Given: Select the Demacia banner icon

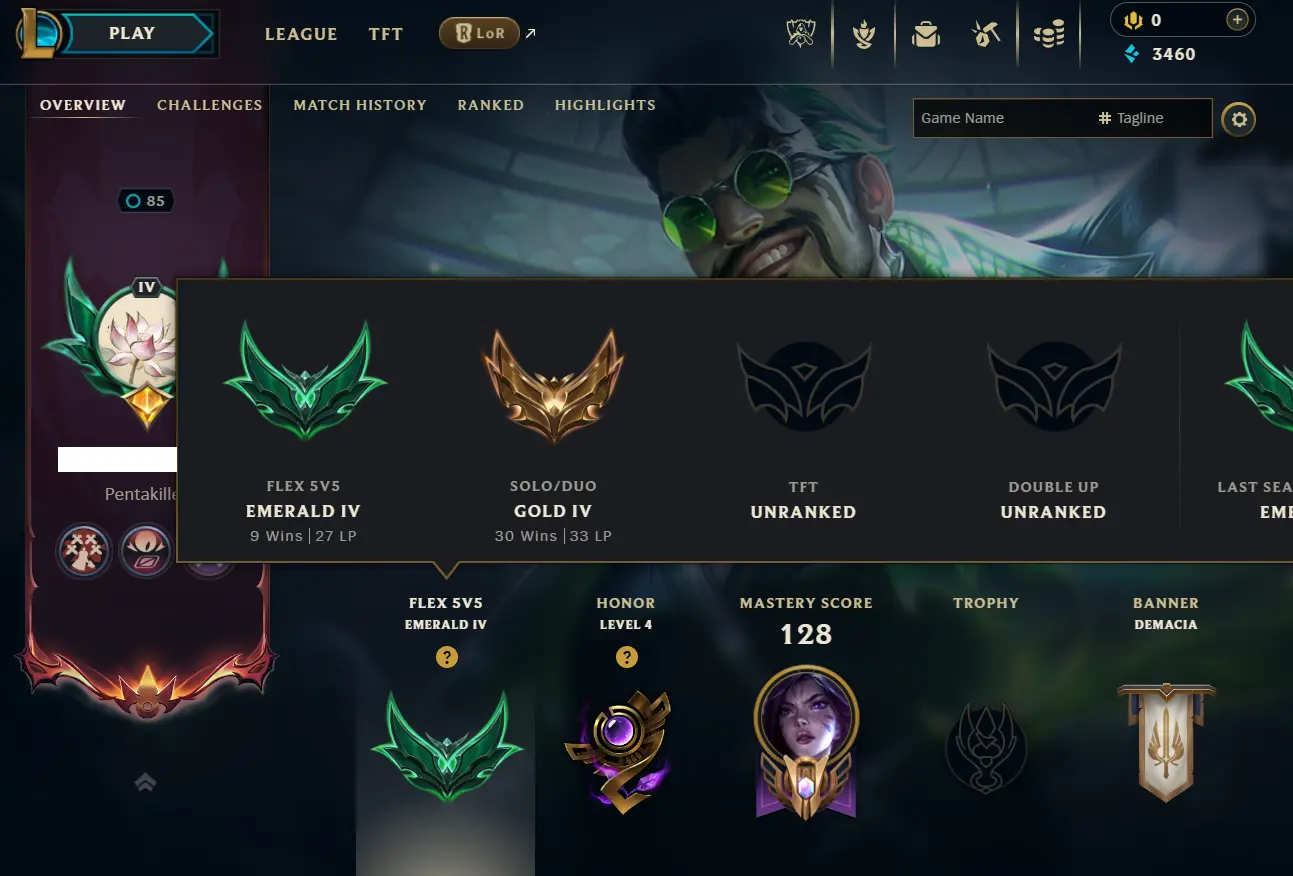Looking at the screenshot, I should tap(1166, 742).
